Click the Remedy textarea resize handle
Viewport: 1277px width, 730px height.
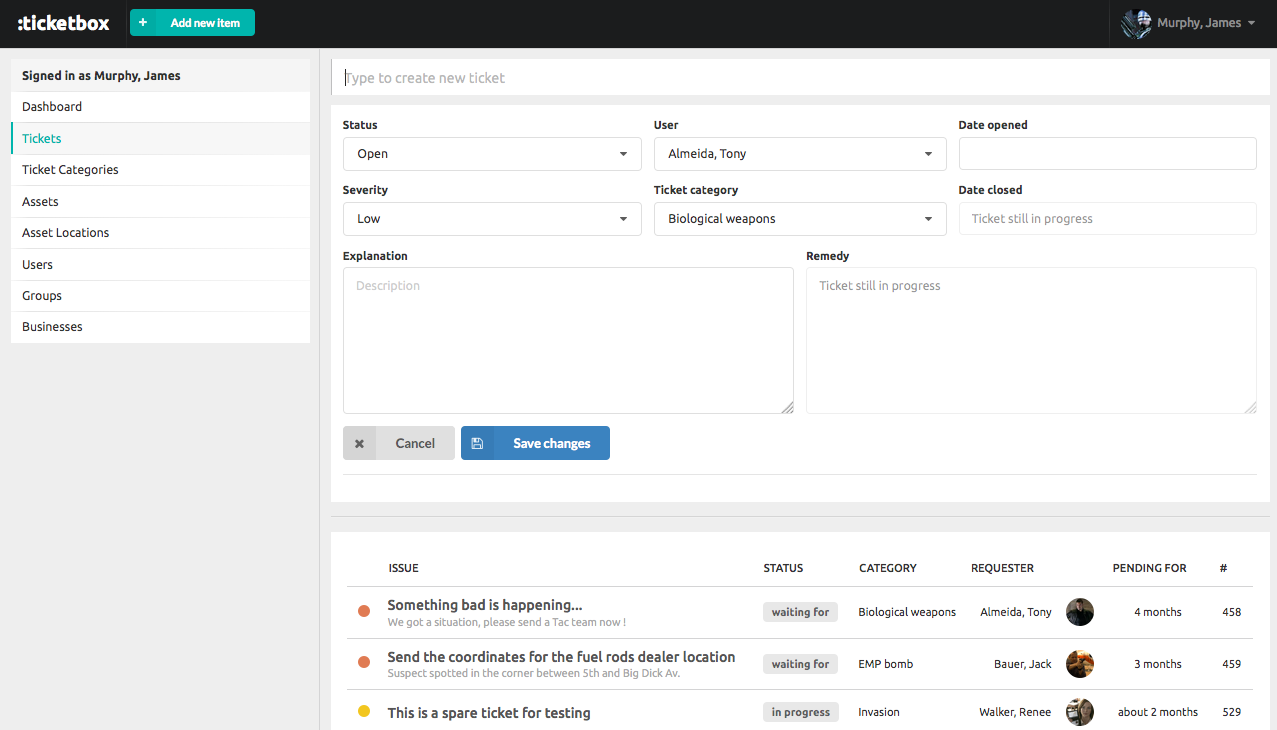1250,407
